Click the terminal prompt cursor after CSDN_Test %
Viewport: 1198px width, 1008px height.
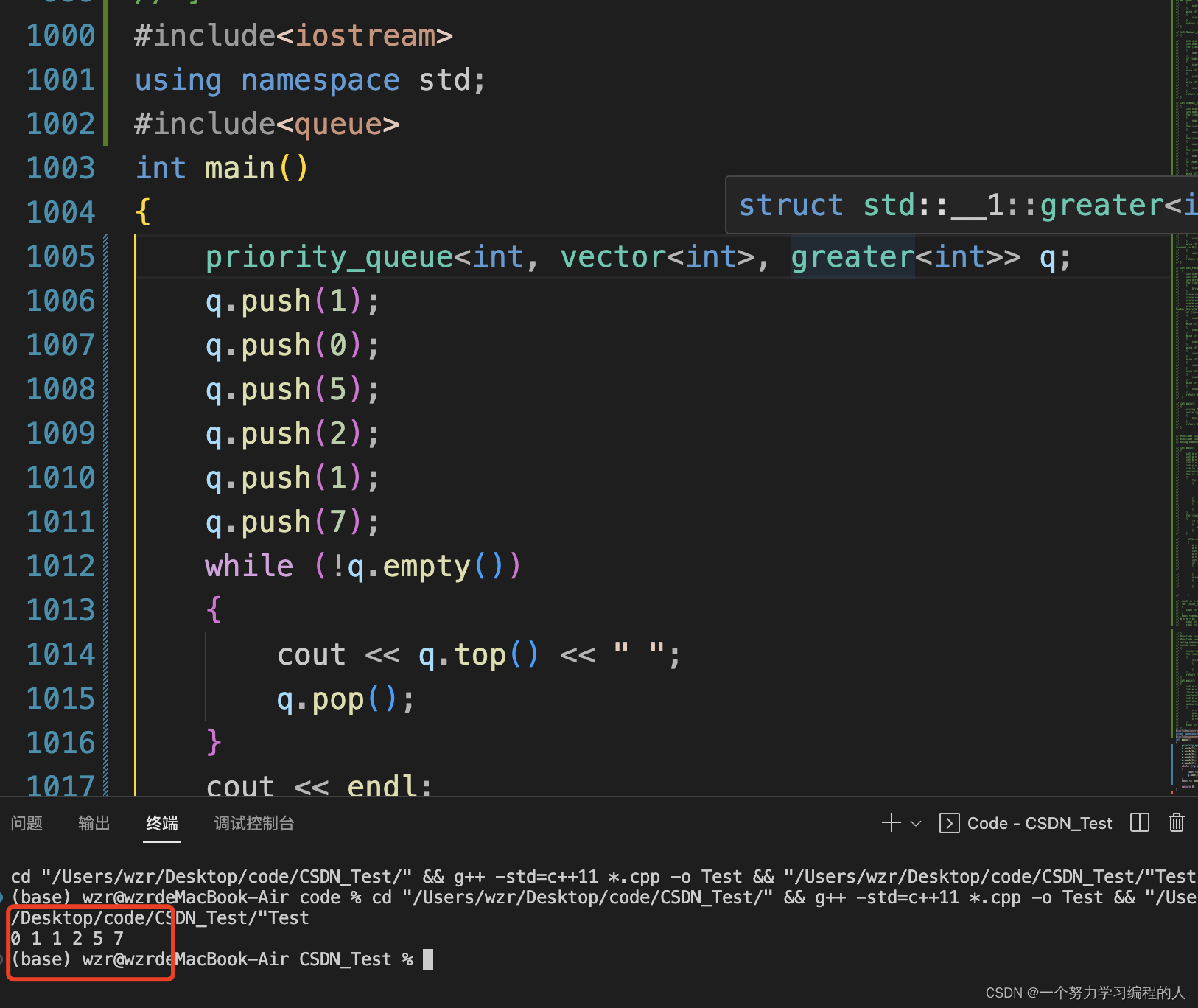click(x=428, y=959)
